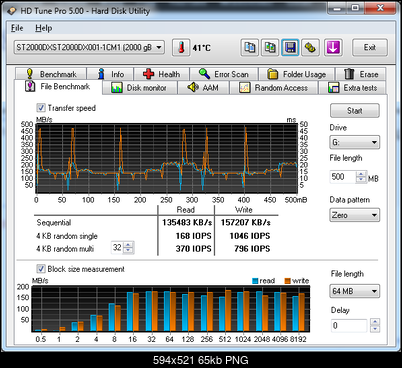The image size is (402, 368).
Task: Select the File Benchmark tab
Action: [58, 87]
